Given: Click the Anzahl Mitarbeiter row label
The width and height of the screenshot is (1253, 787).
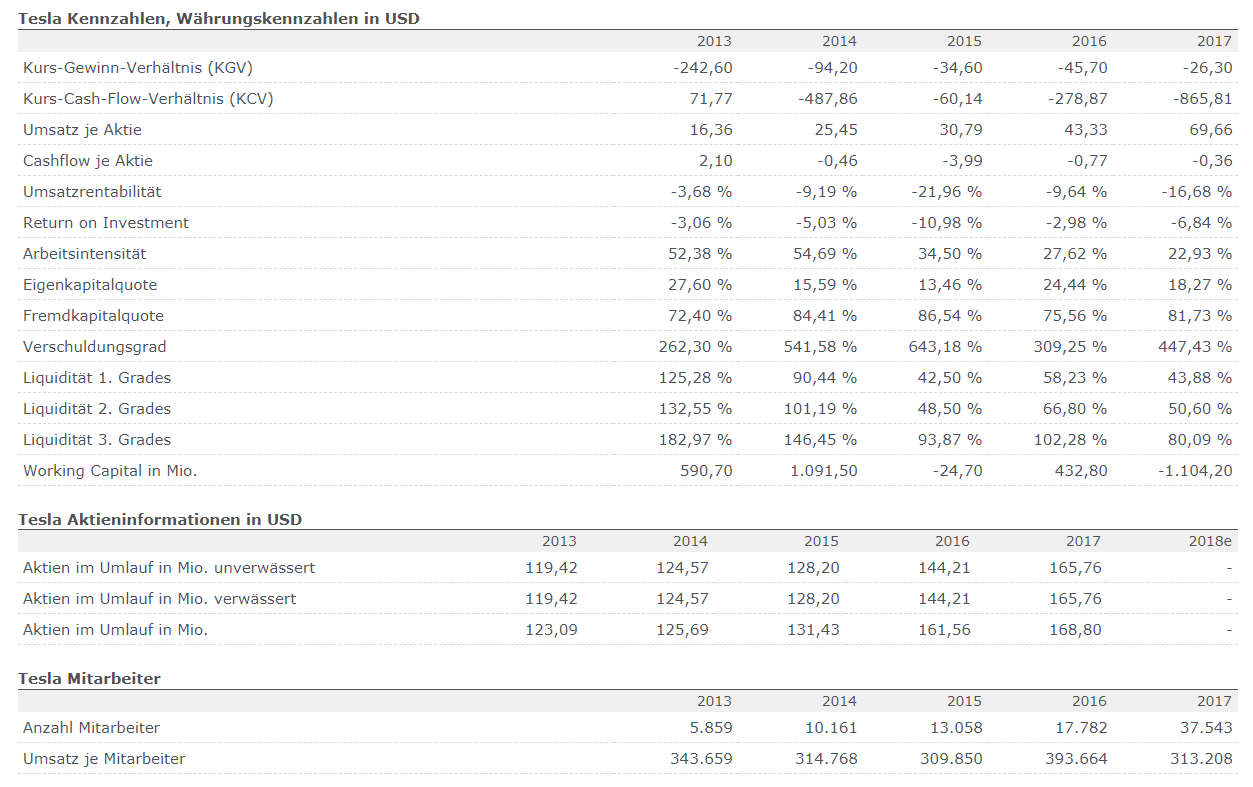Looking at the screenshot, I should pyautogui.click(x=91, y=728).
